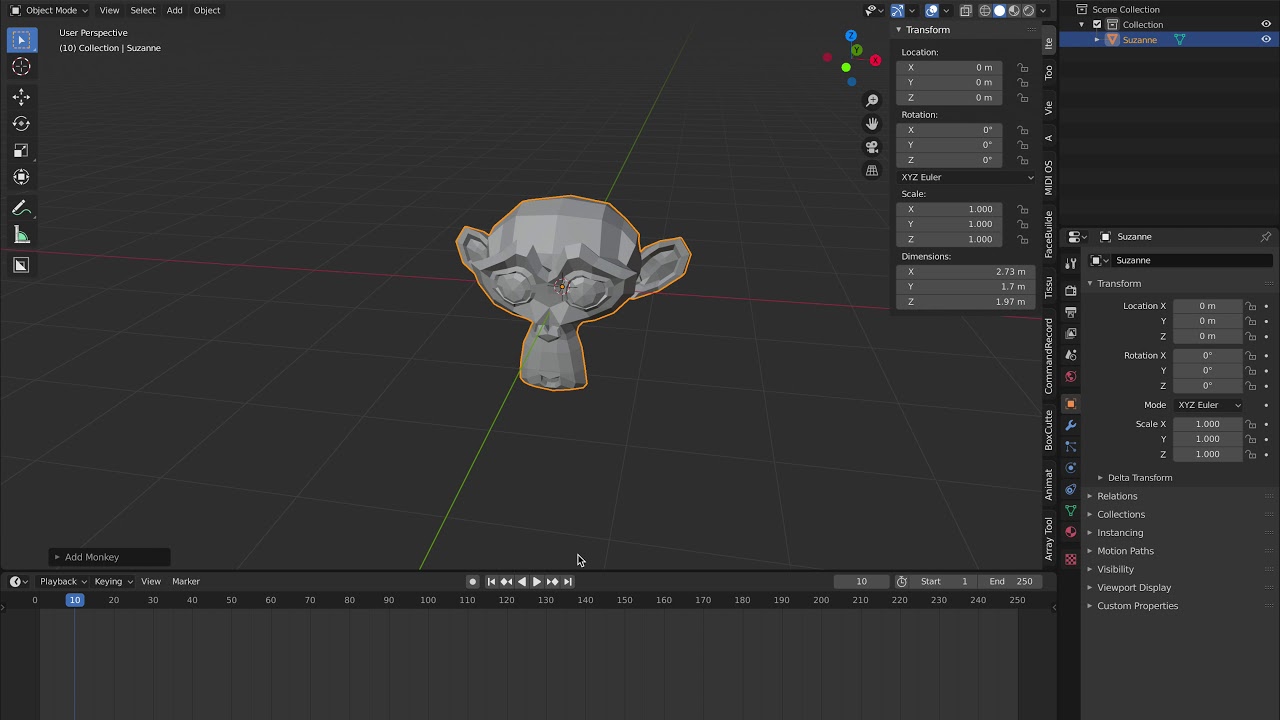Open the Object menu
Image resolution: width=1280 pixels, height=720 pixels.
tap(207, 10)
